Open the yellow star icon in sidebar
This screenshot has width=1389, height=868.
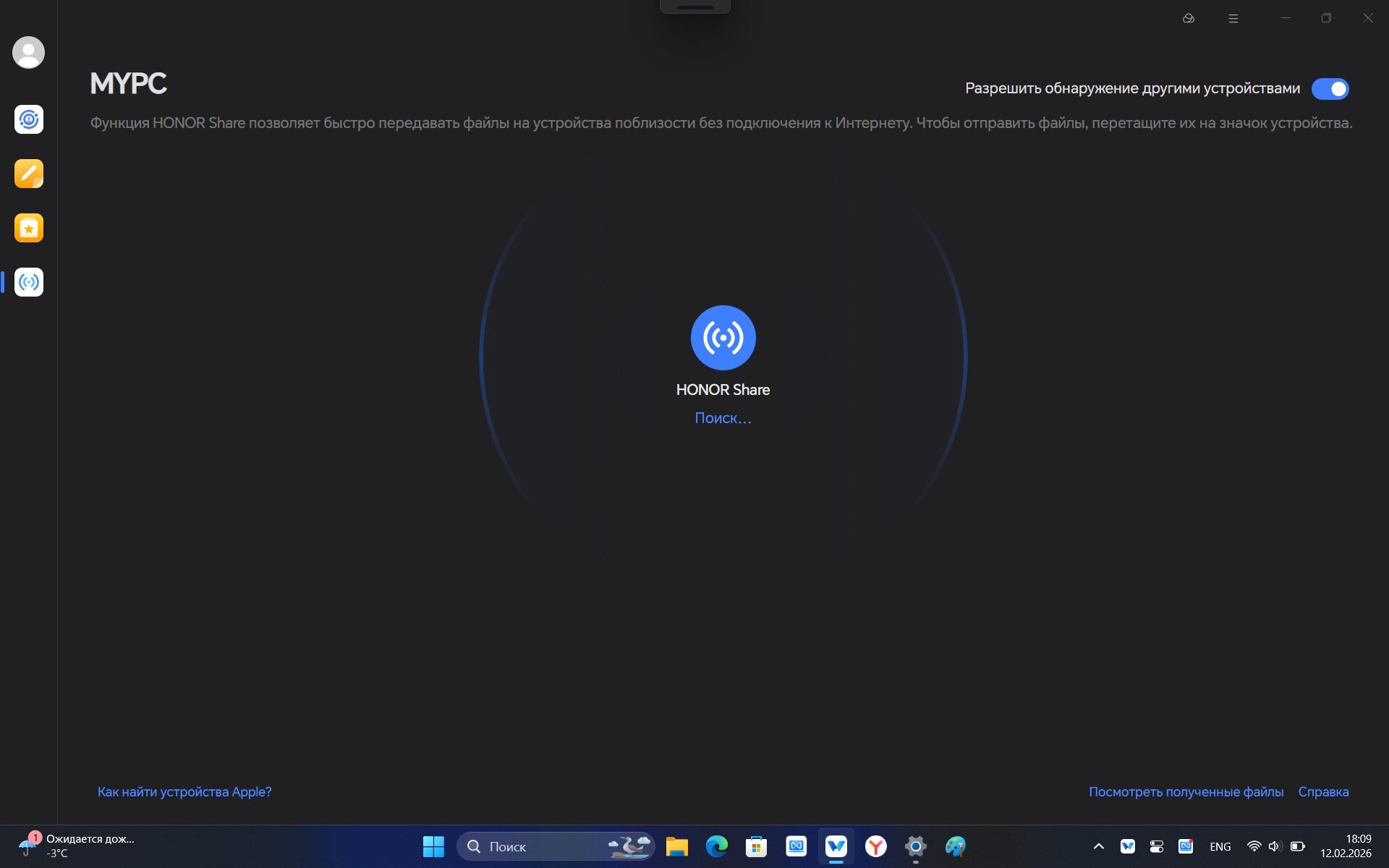(x=29, y=228)
